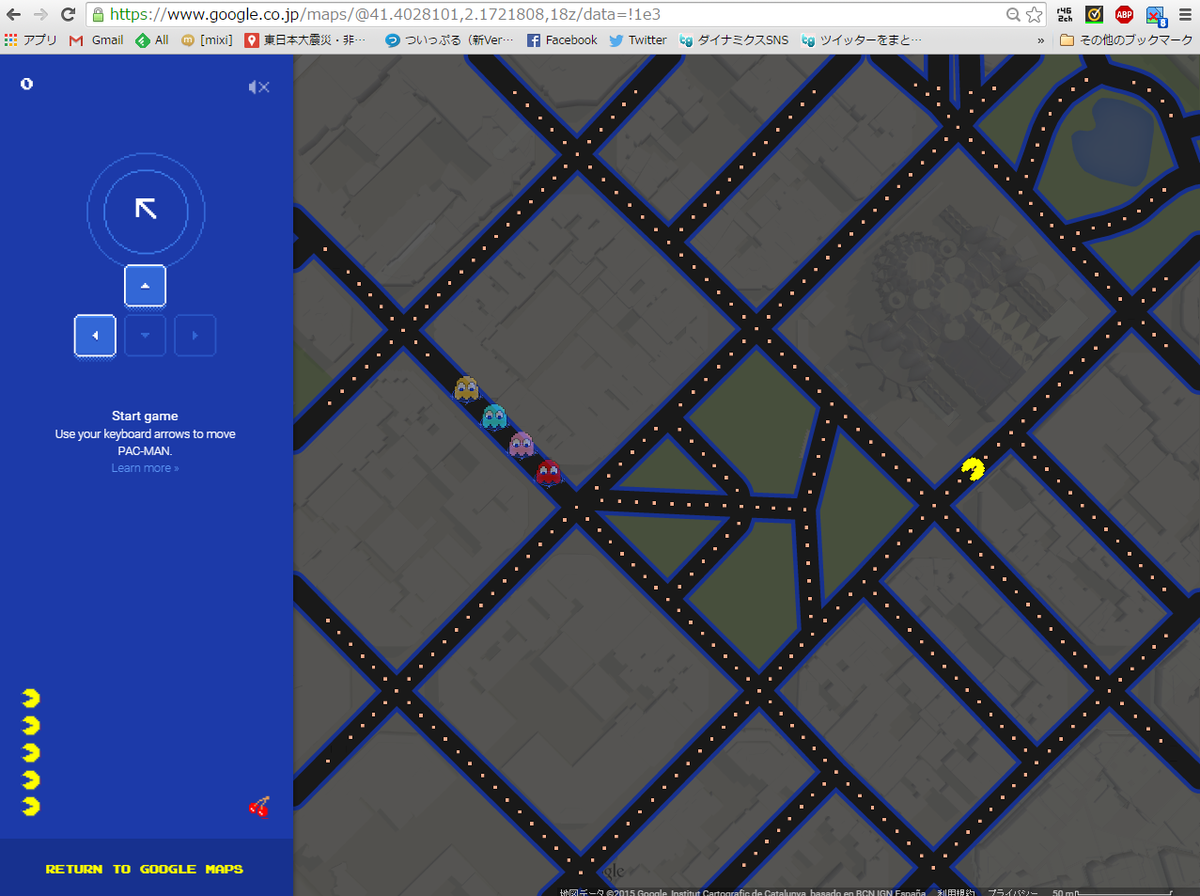This screenshot has height=896, width=1200.
Task: Click the left arrow key button
Action: pos(95,335)
